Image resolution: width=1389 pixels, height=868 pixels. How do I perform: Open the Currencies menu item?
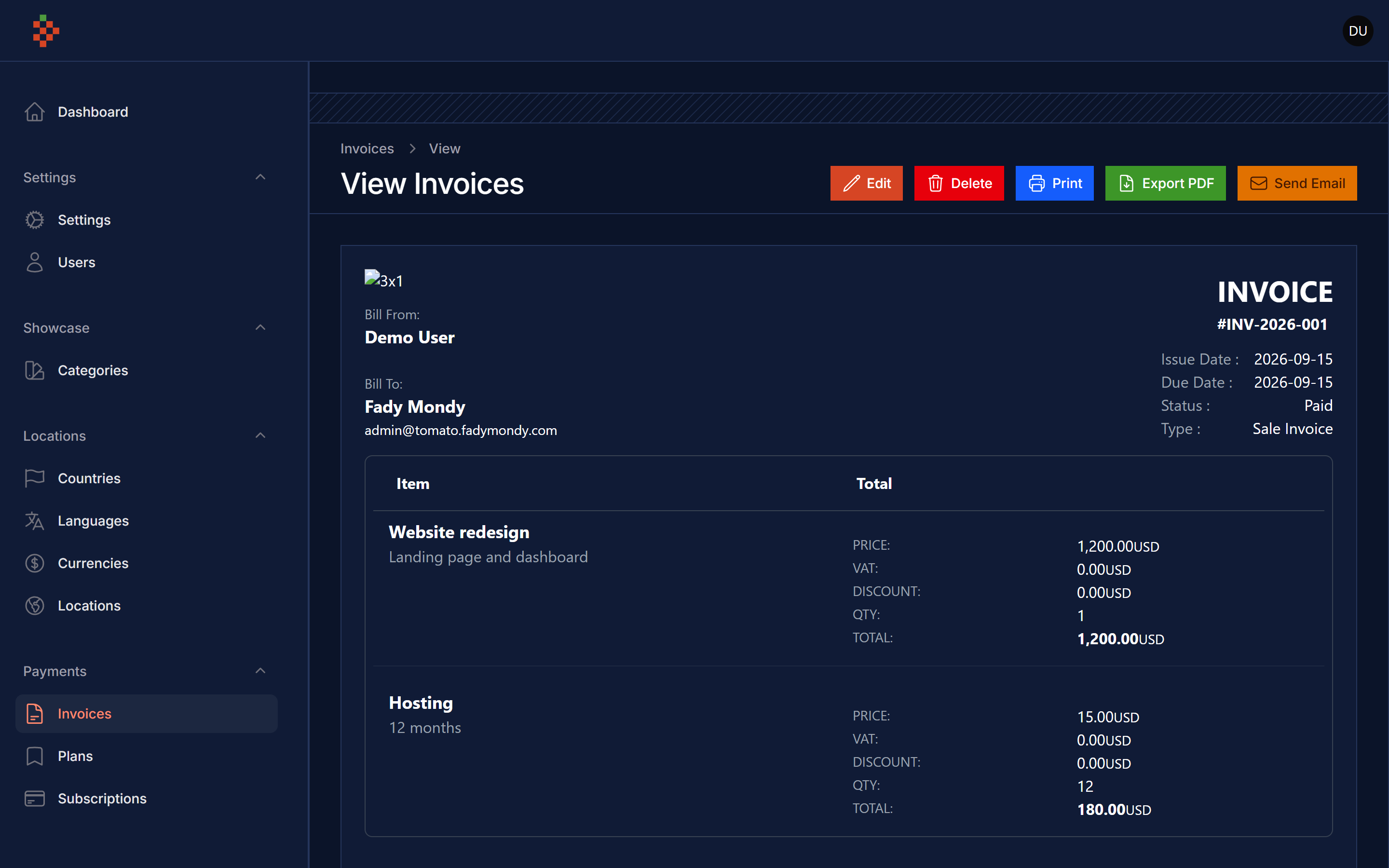pos(146,563)
